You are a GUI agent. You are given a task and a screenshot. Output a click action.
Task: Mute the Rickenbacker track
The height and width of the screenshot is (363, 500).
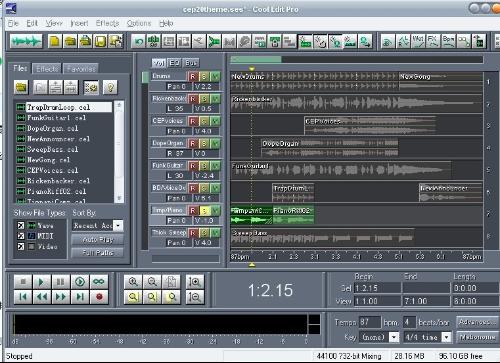[216, 99]
